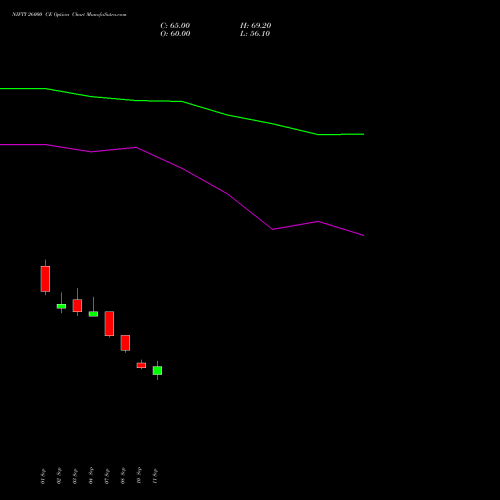This screenshot has width=500, height=500.
Task: Click the open value 'O: 60.00'
Action: [175, 34]
